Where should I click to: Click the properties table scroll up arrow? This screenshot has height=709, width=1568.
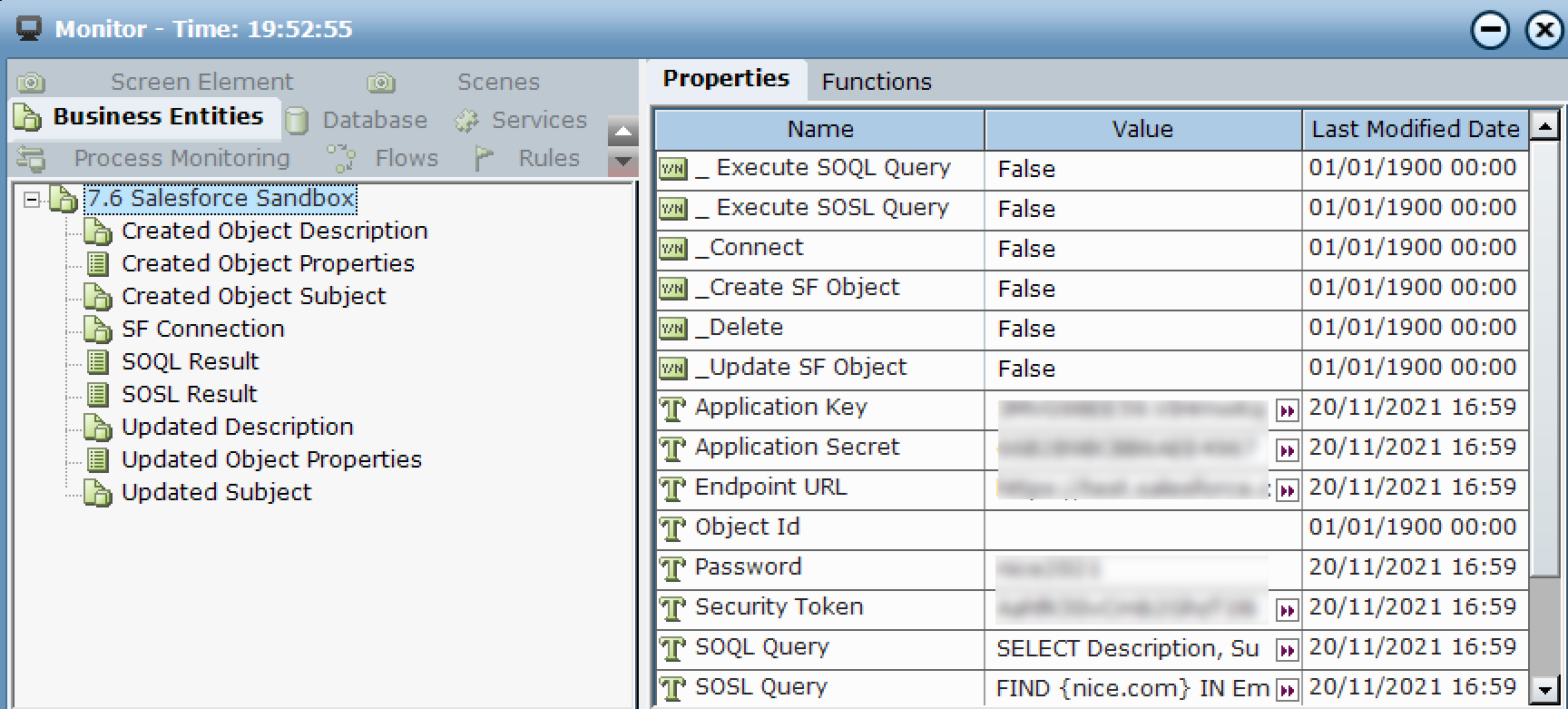[x=1544, y=125]
